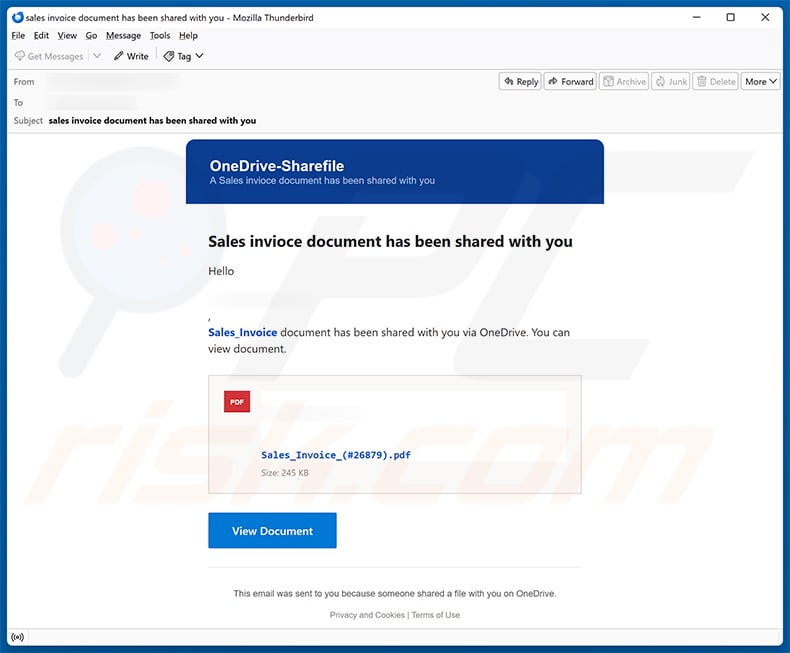This screenshot has width=790, height=653.
Task: Open the Message menu
Action: [123, 35]
